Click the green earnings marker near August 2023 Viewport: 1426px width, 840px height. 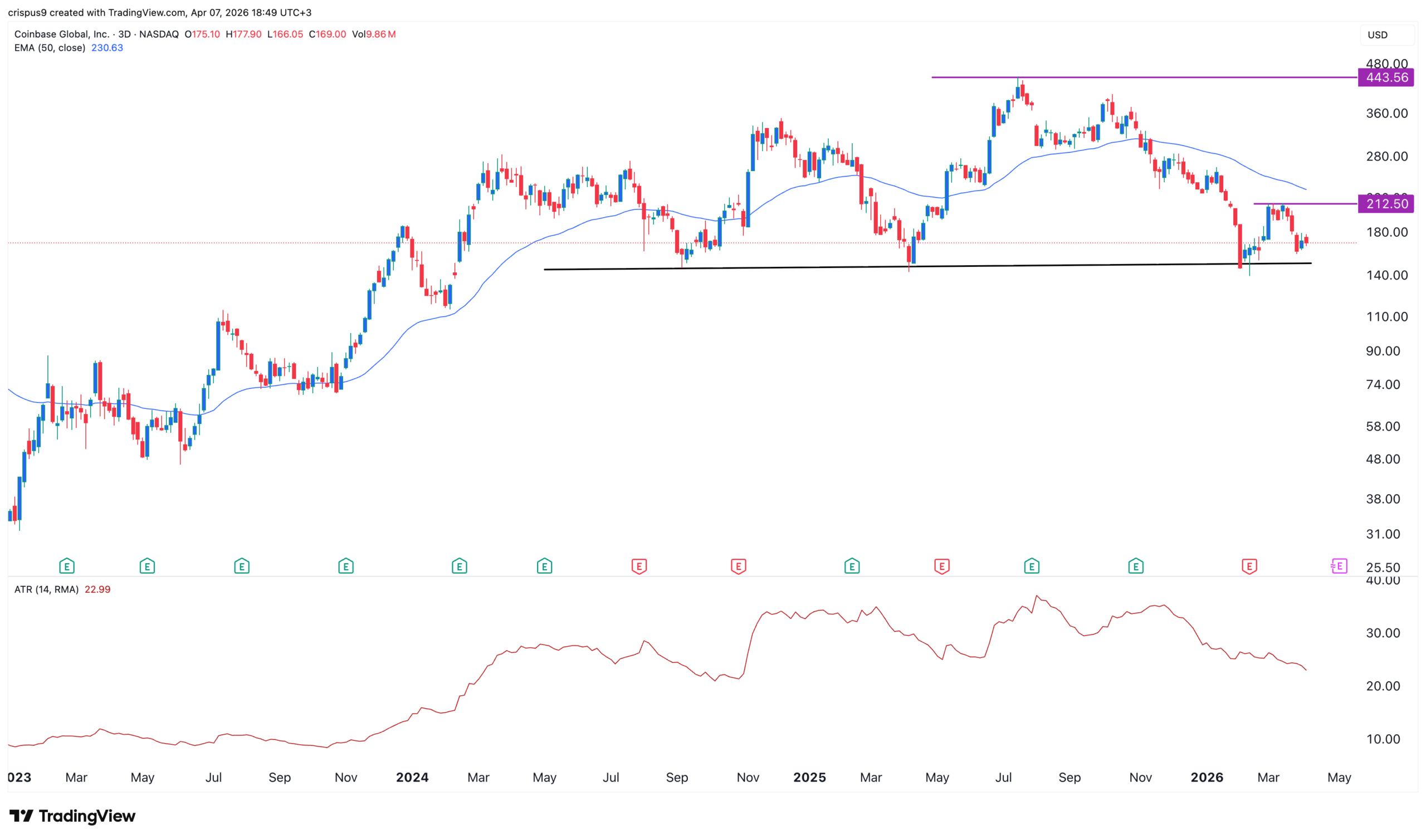[242, 565]
